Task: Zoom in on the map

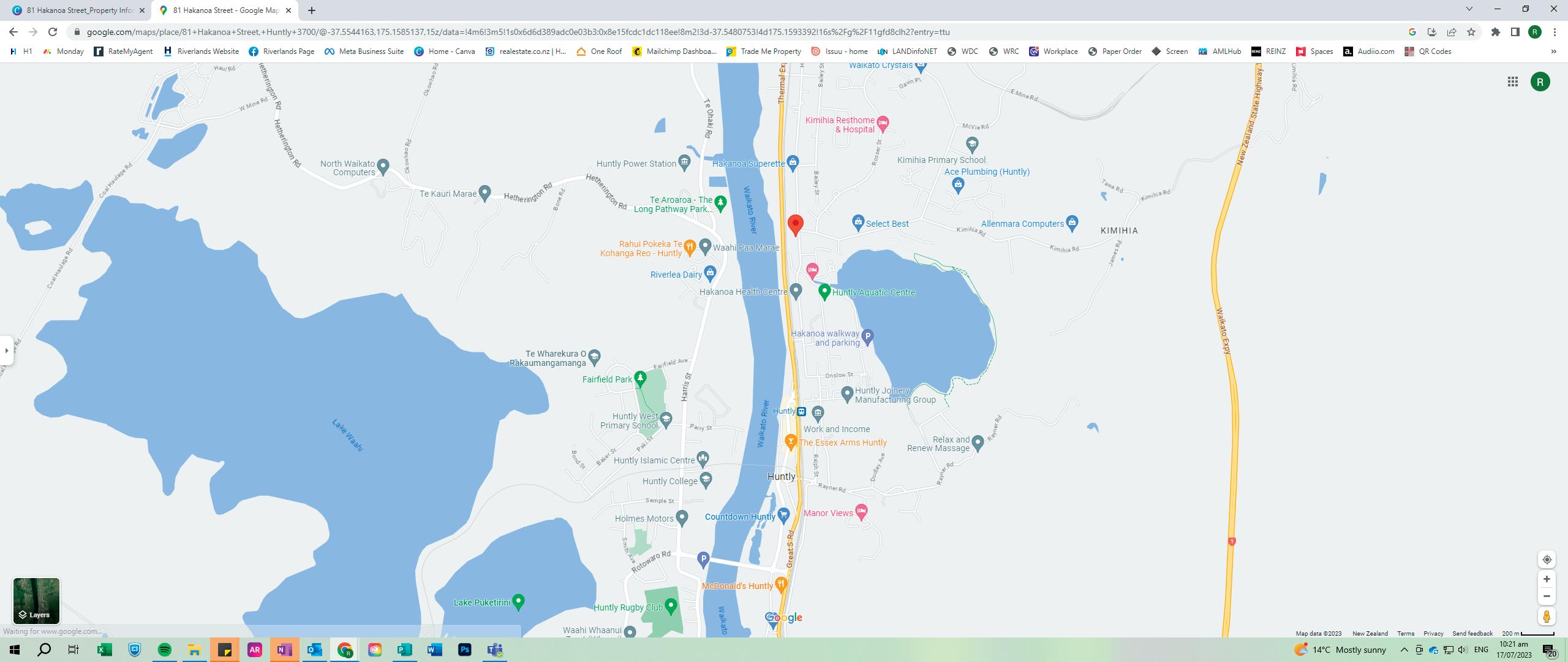Action: pyautogui.click(x=1547, y=579)
